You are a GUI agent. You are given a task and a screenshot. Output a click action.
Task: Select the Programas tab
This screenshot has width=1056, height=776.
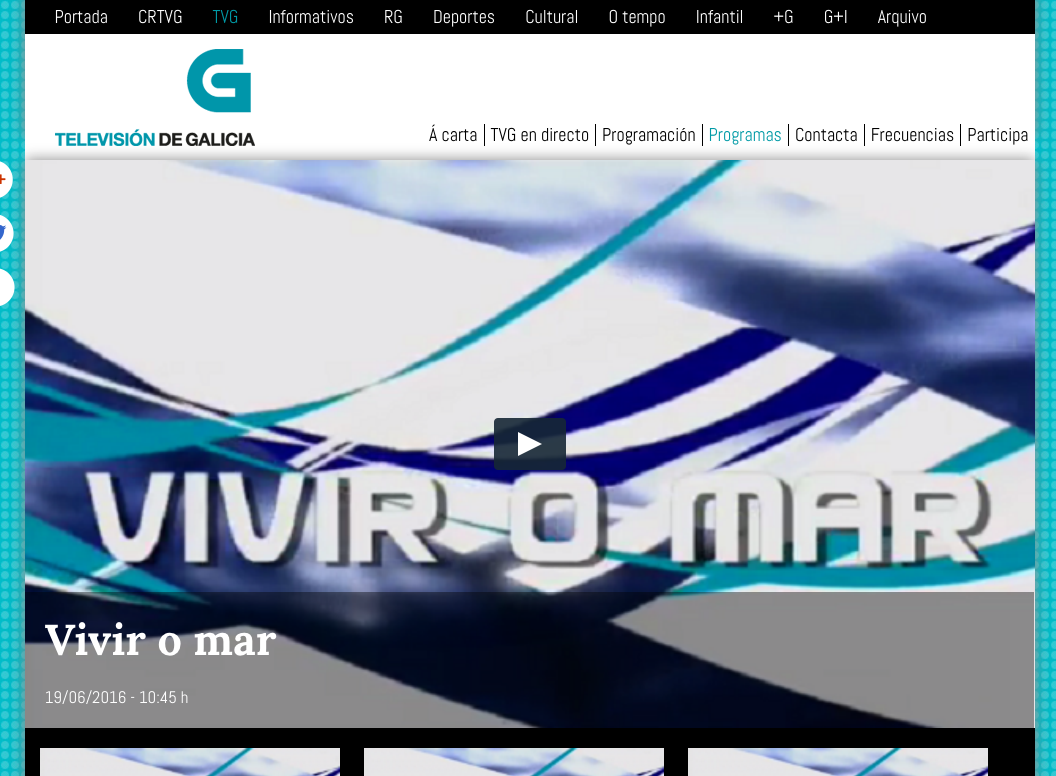click(x=745, y=135)
